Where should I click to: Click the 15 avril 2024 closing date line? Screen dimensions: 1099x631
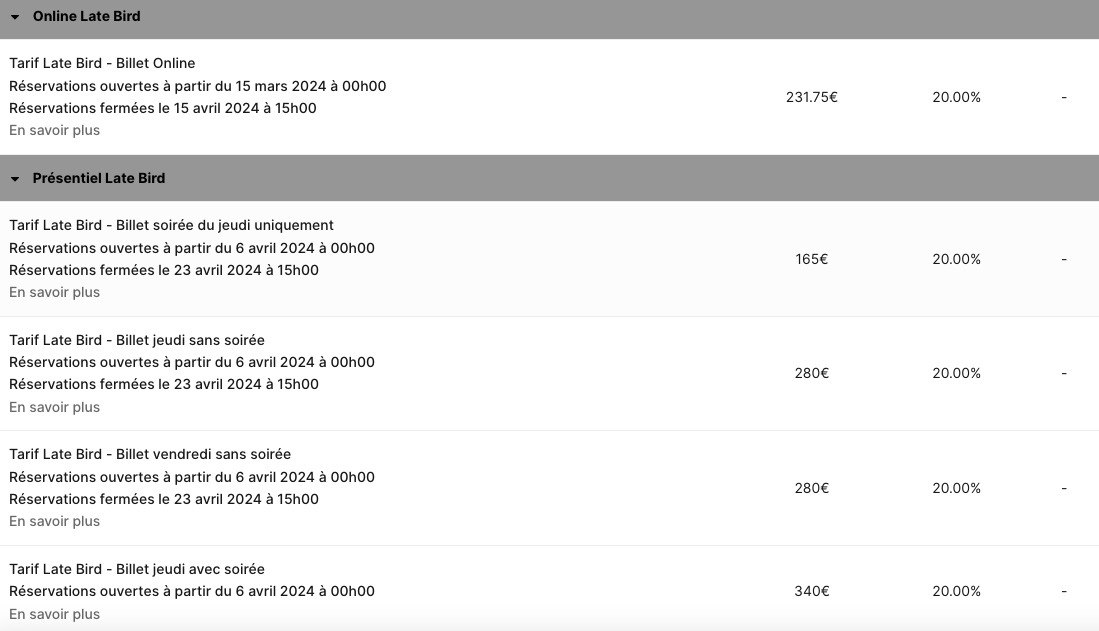click(x=163, y=108)
